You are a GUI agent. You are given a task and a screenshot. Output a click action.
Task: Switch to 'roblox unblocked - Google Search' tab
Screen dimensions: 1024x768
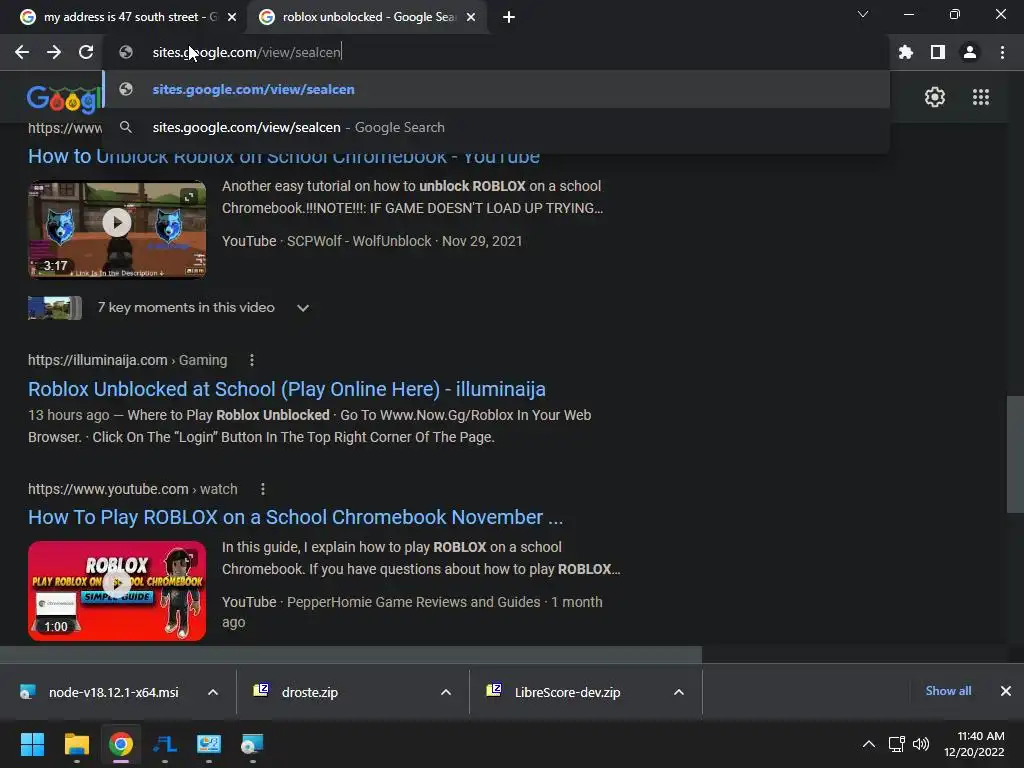[368, 17]
